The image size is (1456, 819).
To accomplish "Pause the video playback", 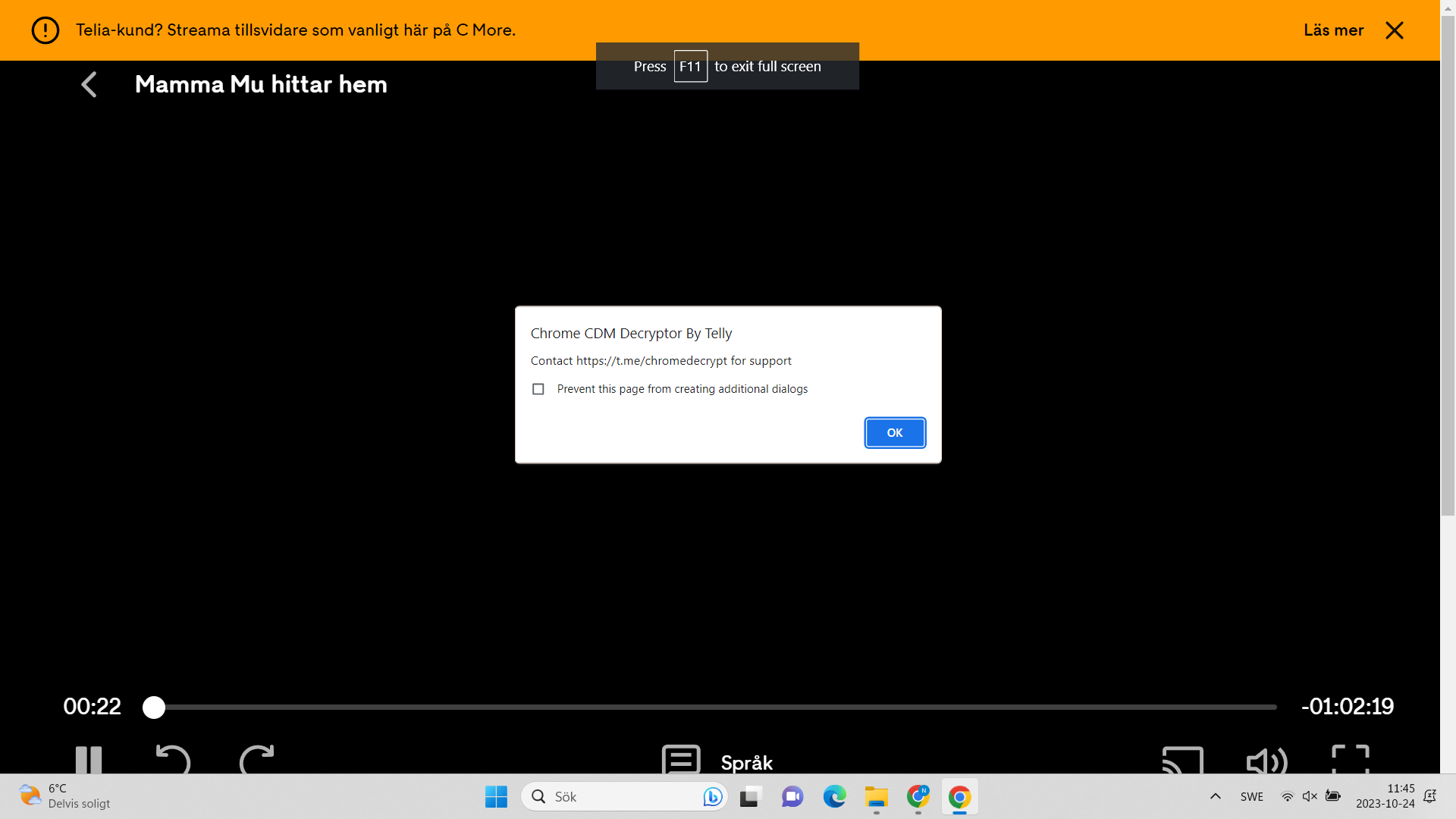I will (89, 760).
